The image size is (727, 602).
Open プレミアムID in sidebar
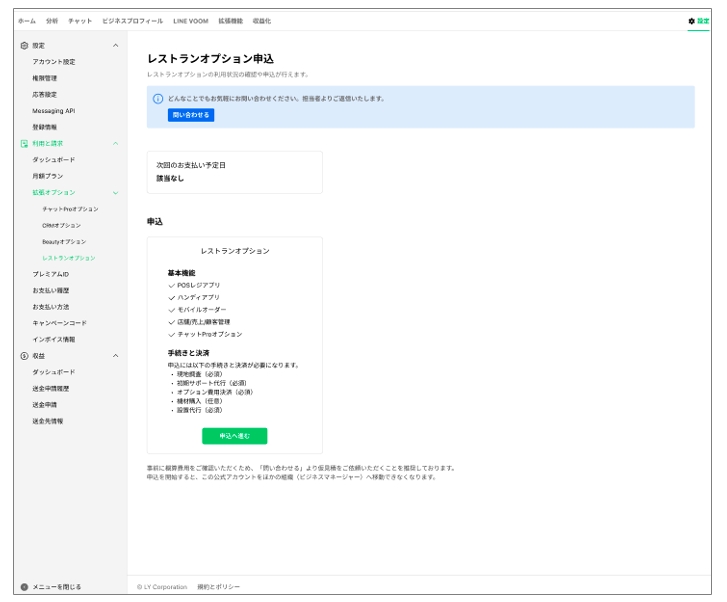pyautogui.click(x=51, y=274)
